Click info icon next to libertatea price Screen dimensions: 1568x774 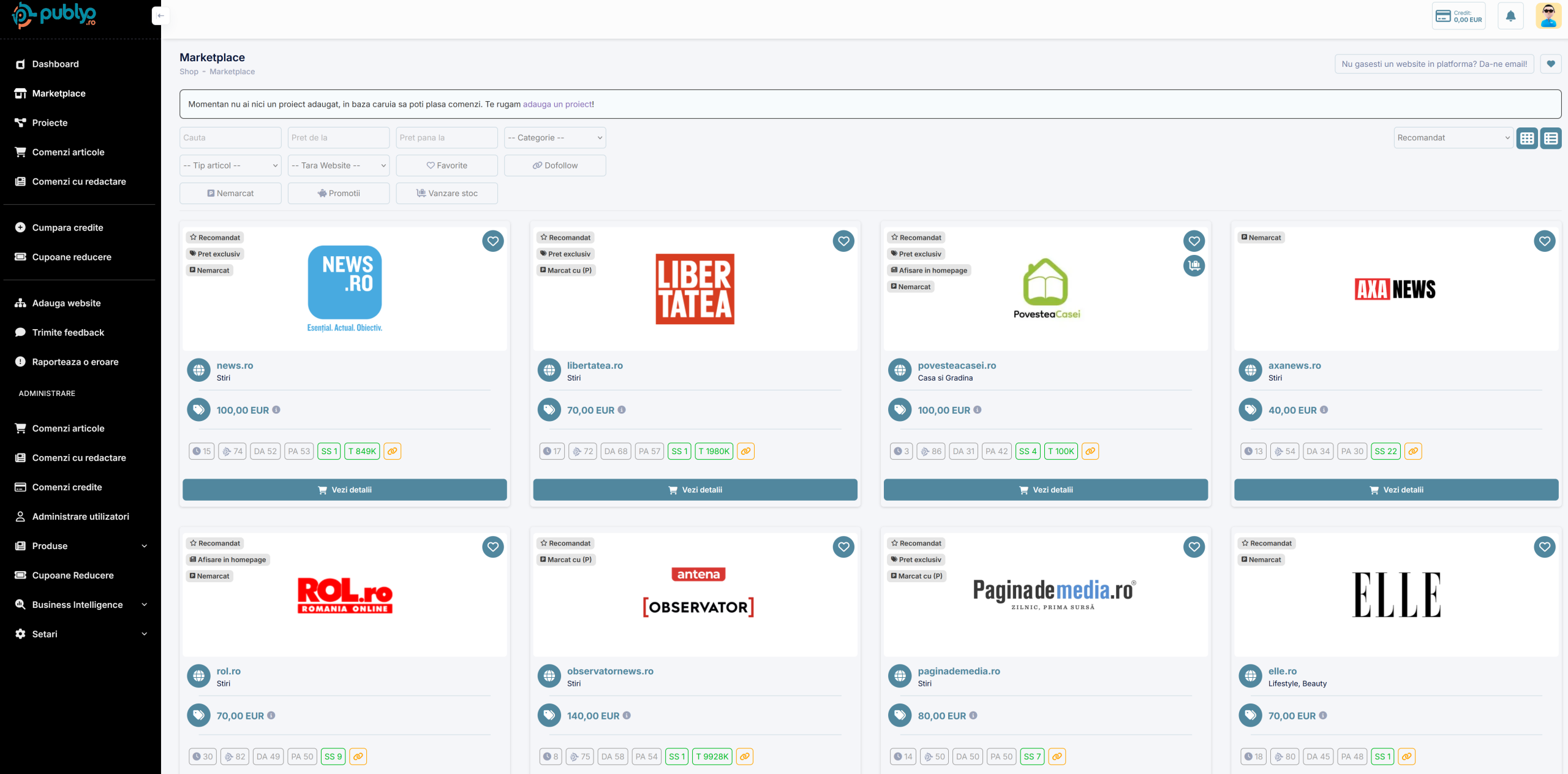622,410
